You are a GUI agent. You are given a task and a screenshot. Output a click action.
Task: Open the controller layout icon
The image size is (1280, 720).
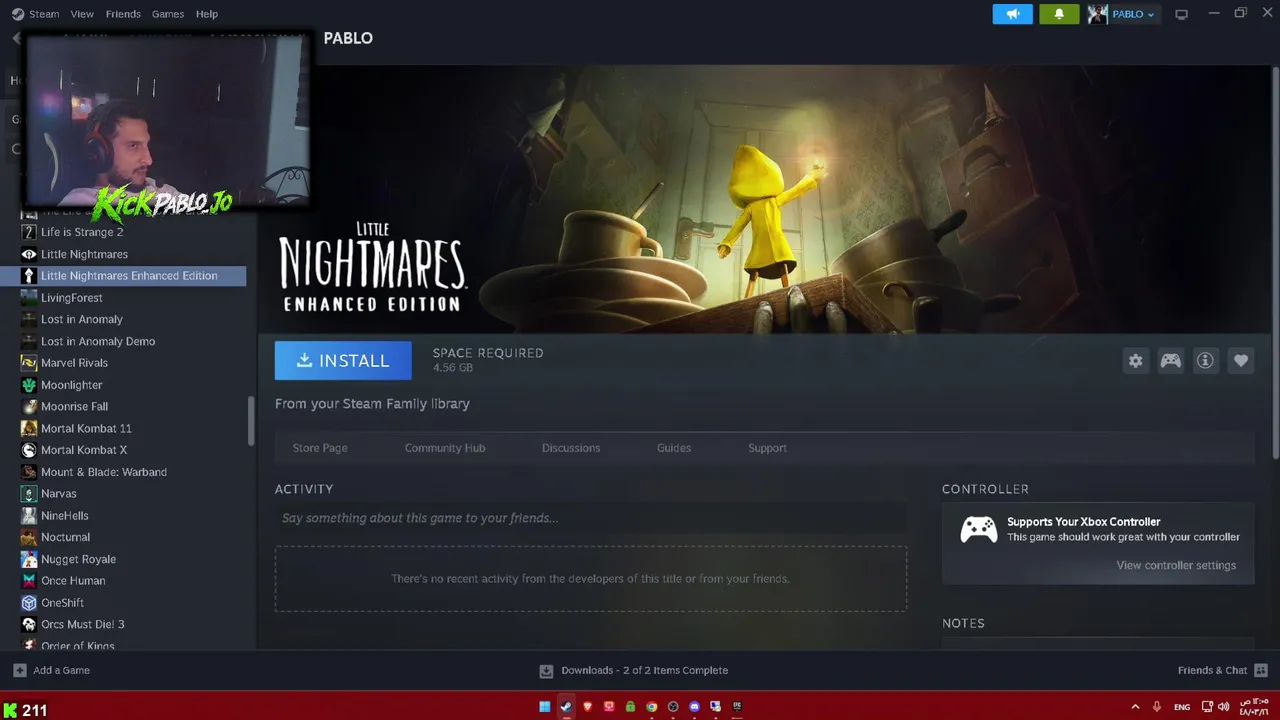(1170, 361)
